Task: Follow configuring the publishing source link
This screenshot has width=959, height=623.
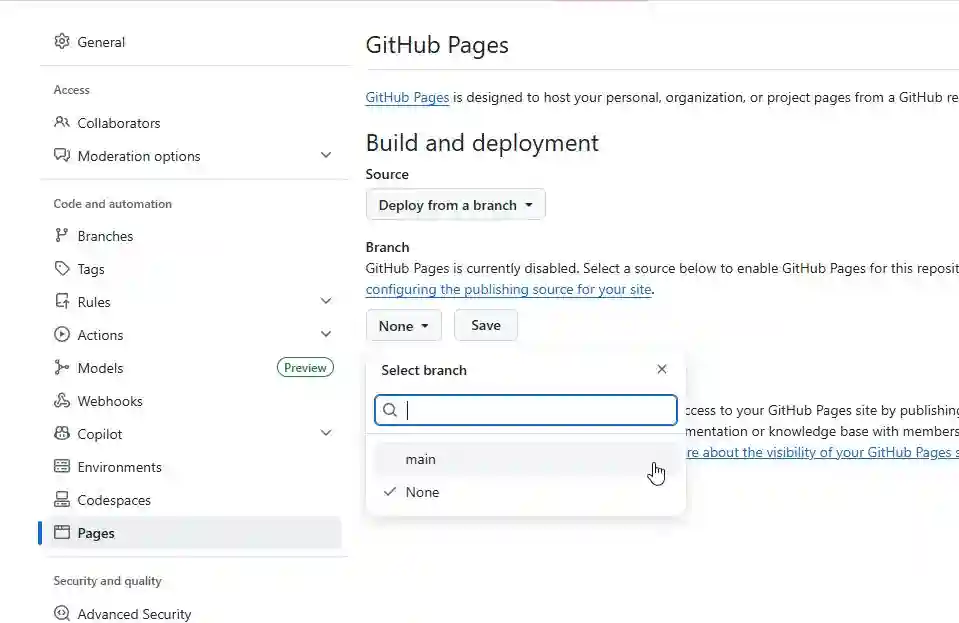Action: click(x=509, y=289)
